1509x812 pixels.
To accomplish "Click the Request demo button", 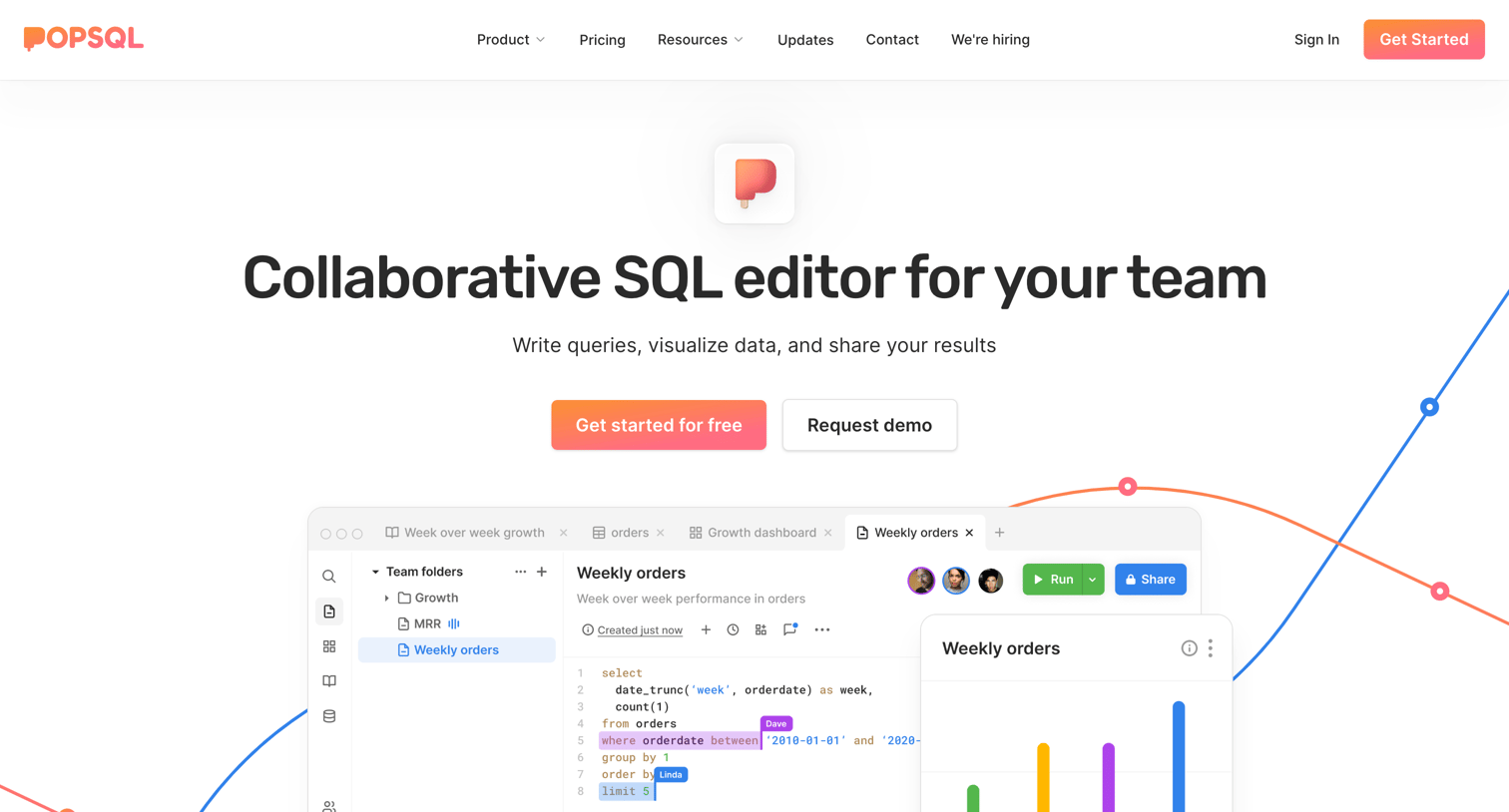I will pyautogui.click(x=869, y=425).
